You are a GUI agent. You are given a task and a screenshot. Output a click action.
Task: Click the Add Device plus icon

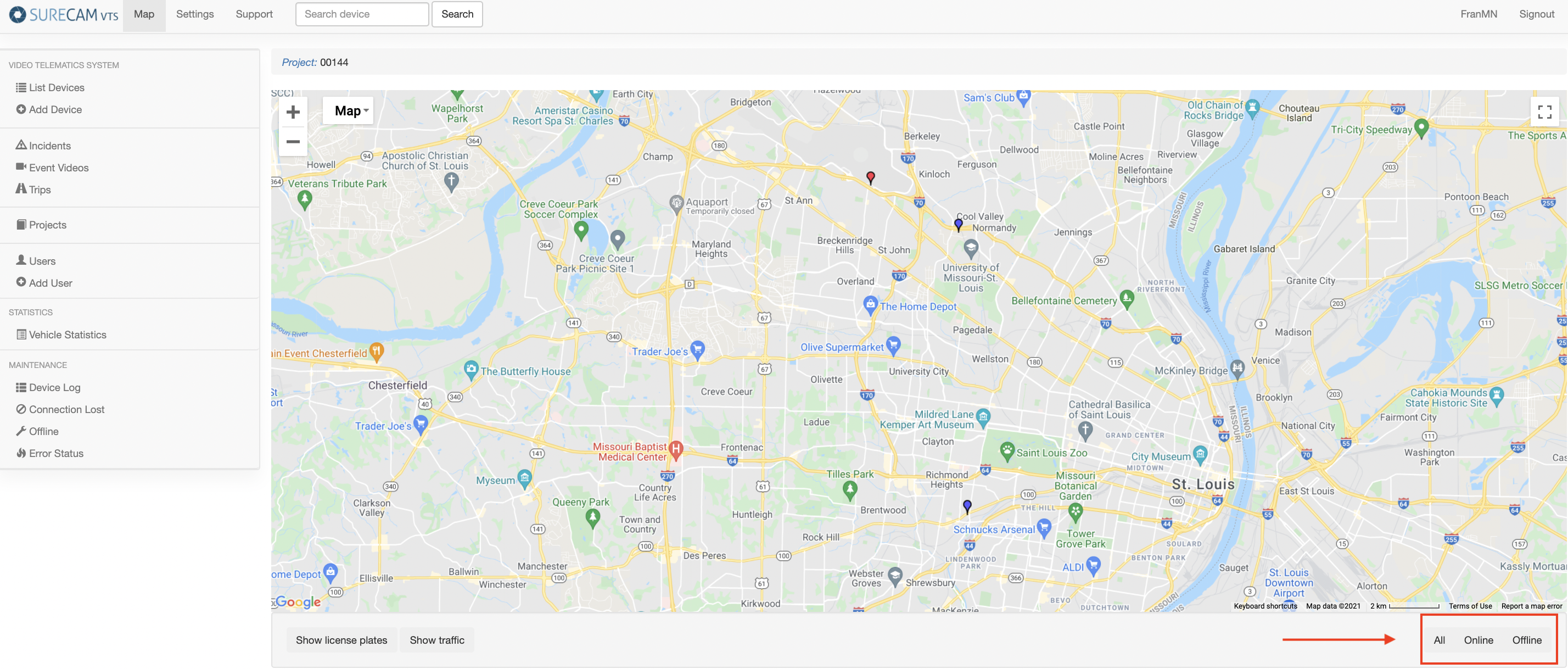[x=21, y=109]
